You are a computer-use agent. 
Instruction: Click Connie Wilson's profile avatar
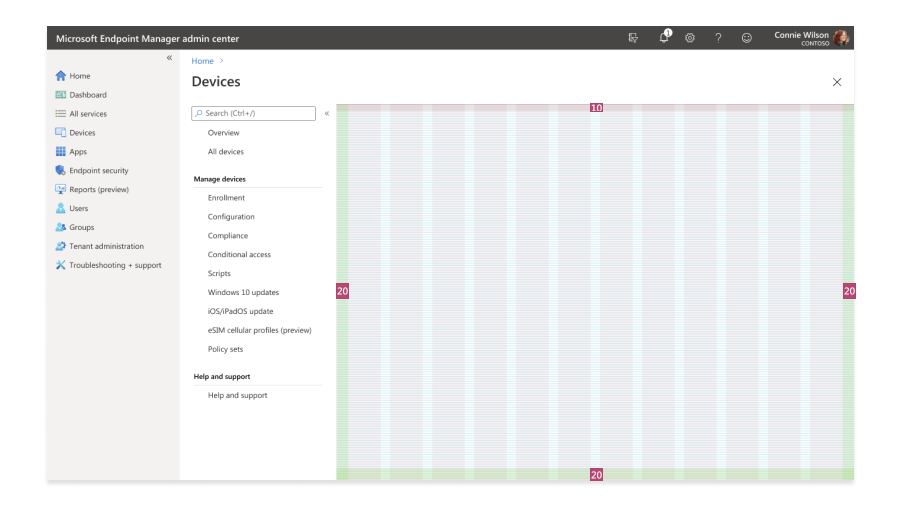843,38
